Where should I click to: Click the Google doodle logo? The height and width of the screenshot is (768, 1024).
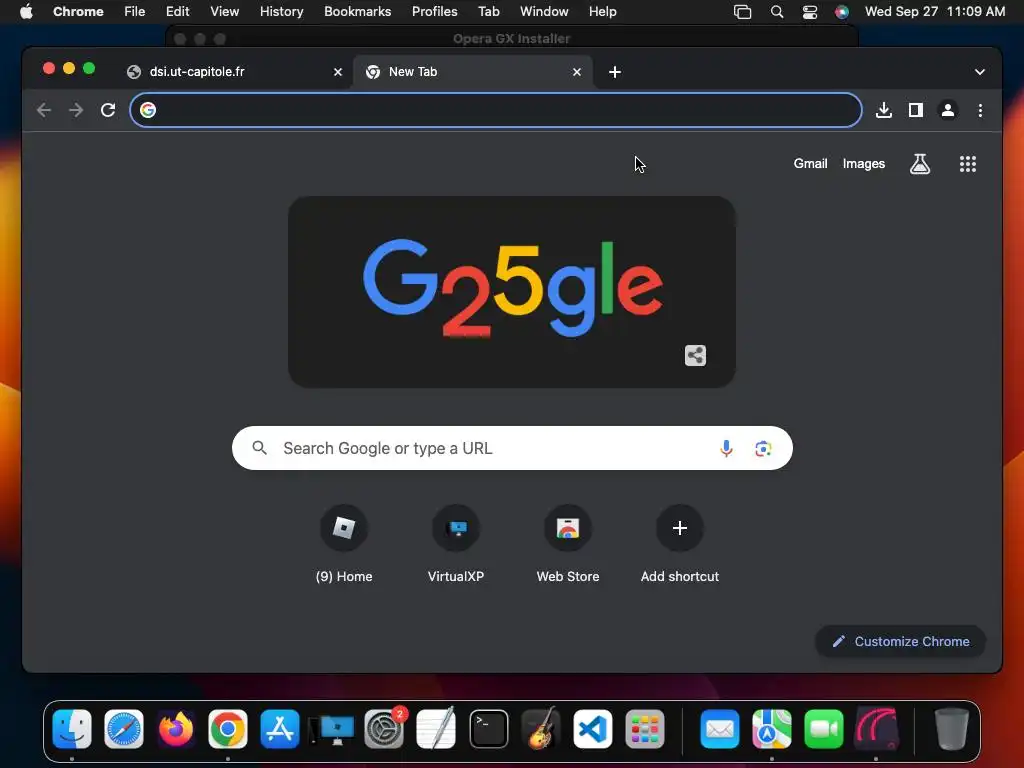[511, 291]
